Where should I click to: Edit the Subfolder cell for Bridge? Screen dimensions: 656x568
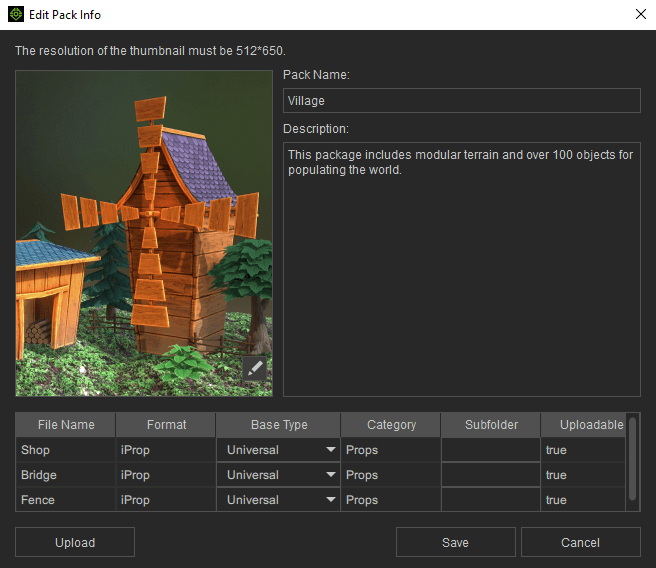coord(491,475)
